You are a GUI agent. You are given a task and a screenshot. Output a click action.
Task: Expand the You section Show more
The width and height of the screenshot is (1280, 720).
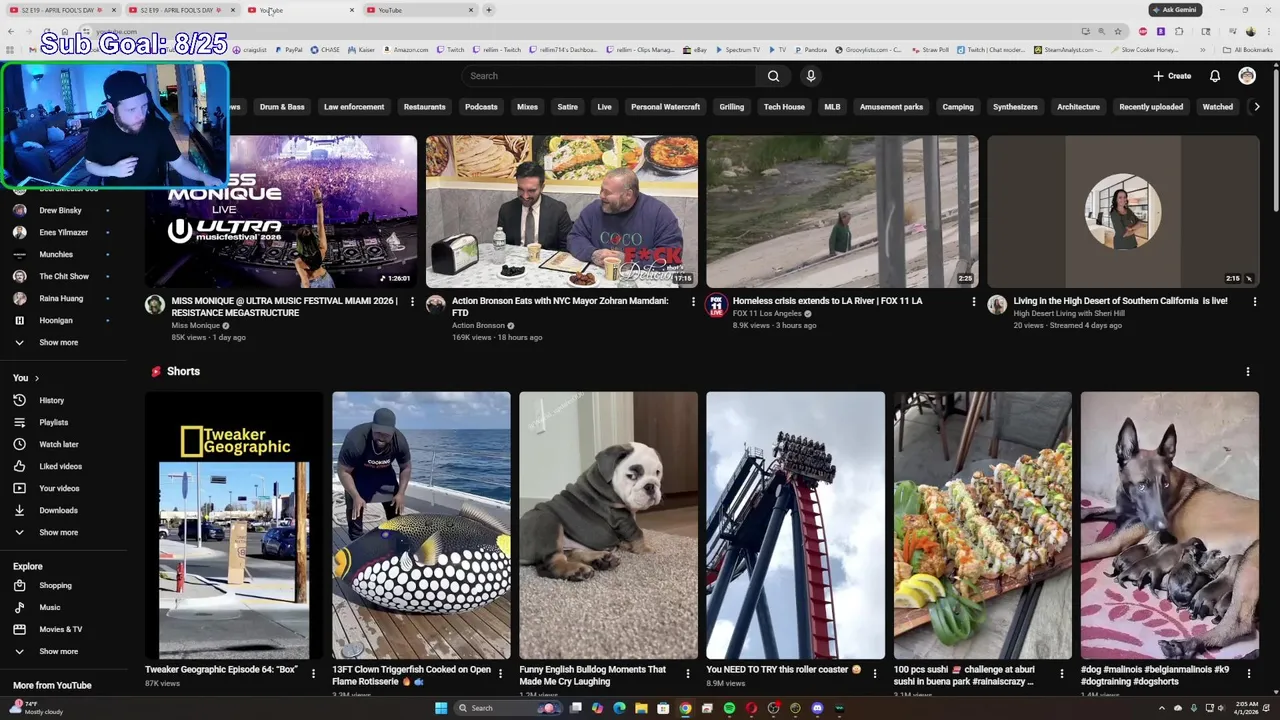click(x=60, y=532)
